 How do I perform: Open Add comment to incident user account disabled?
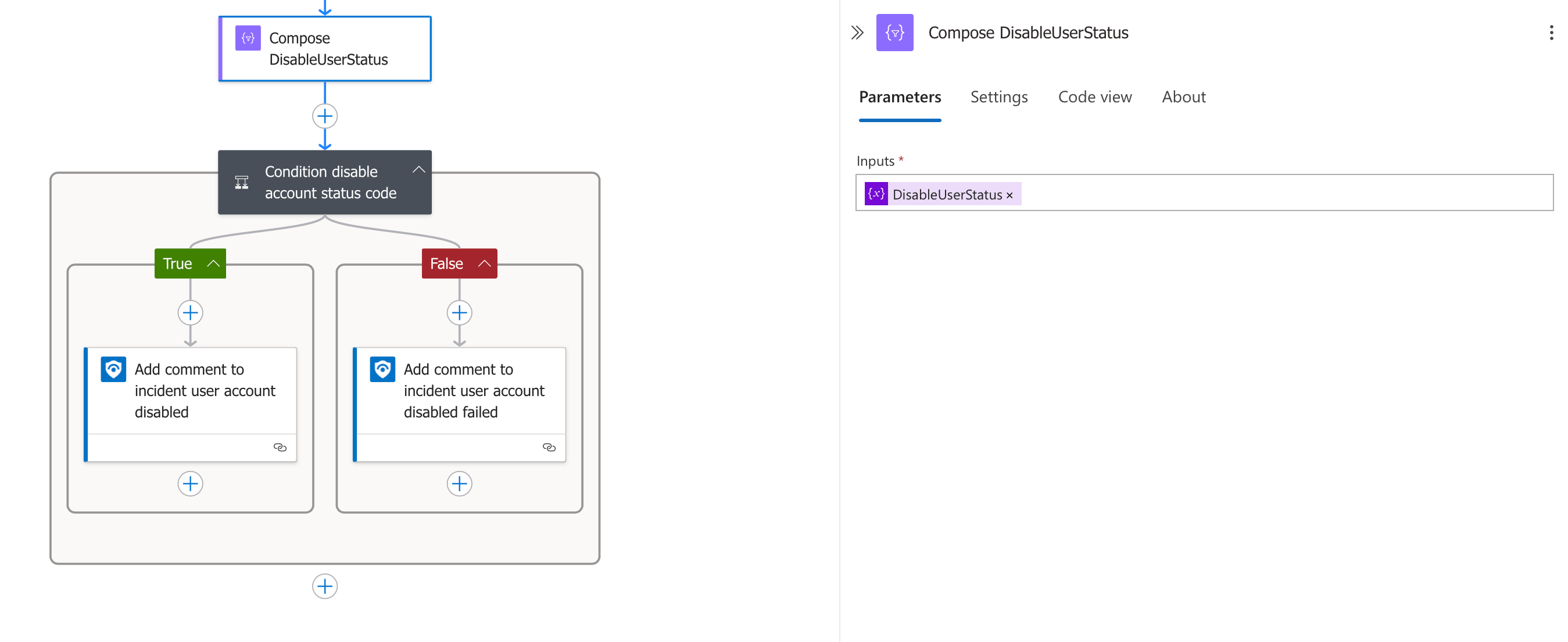click(x=191, y=404)
